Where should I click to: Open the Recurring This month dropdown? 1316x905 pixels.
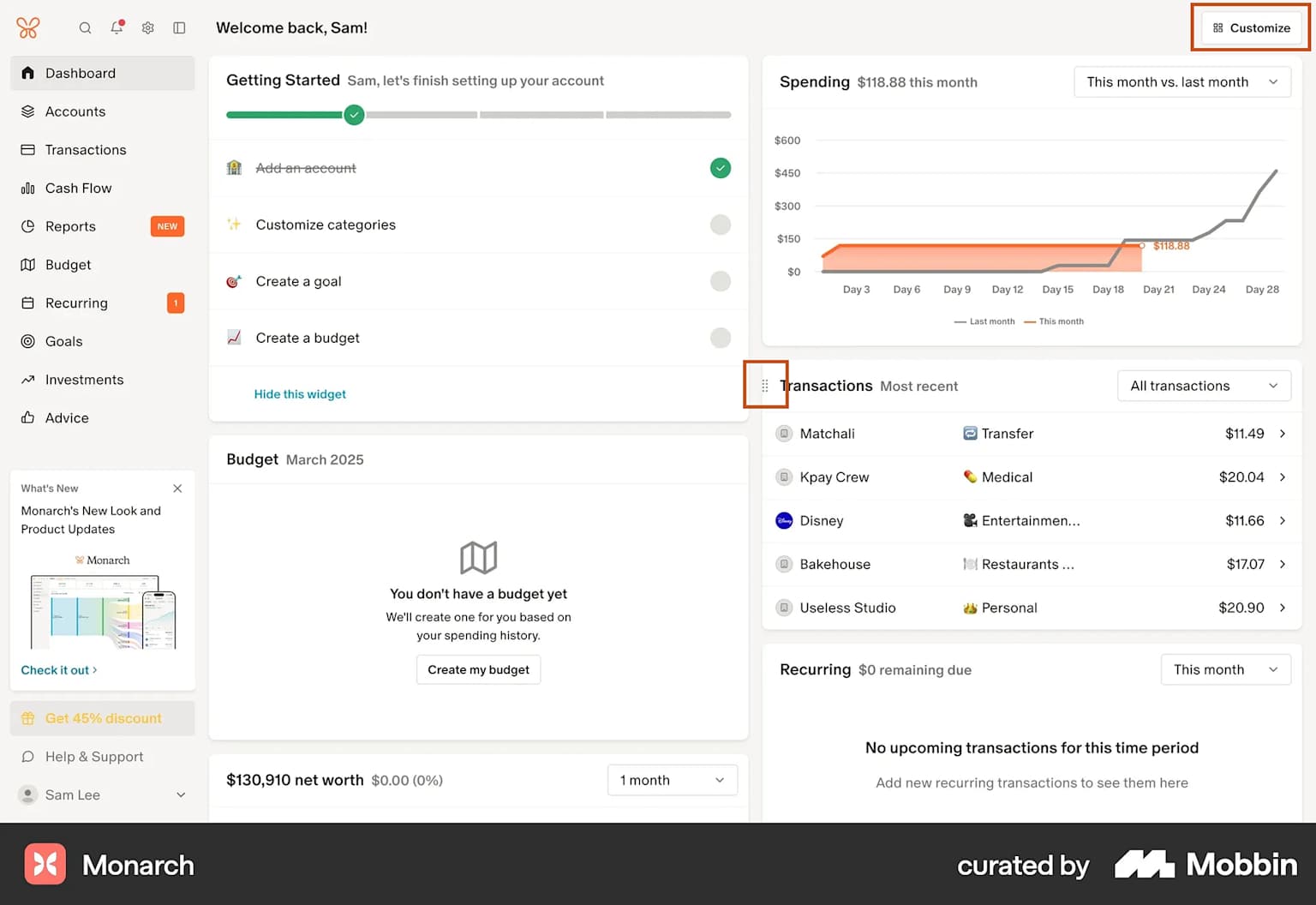point(1226,669)
